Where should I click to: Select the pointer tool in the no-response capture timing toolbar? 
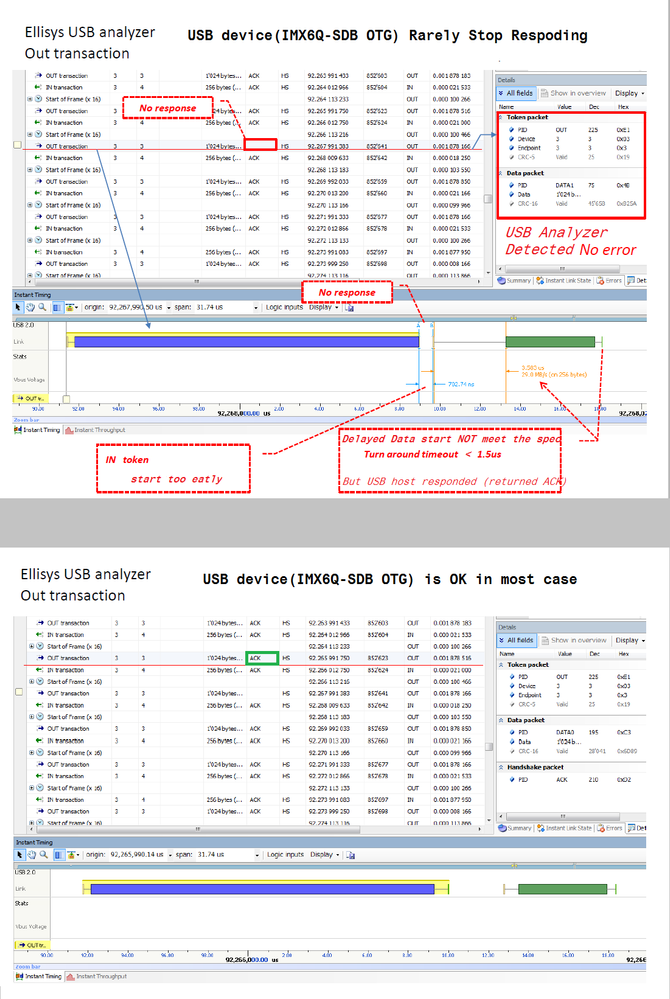point(18,307)
